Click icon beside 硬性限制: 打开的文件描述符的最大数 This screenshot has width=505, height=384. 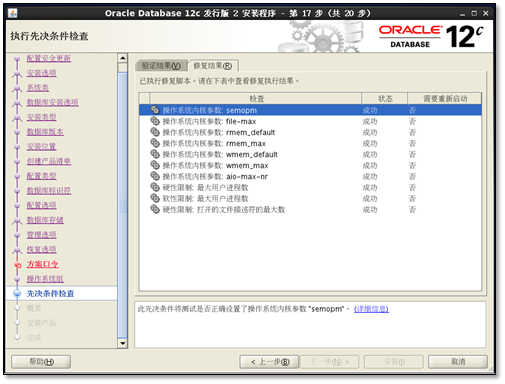point(155,209)
